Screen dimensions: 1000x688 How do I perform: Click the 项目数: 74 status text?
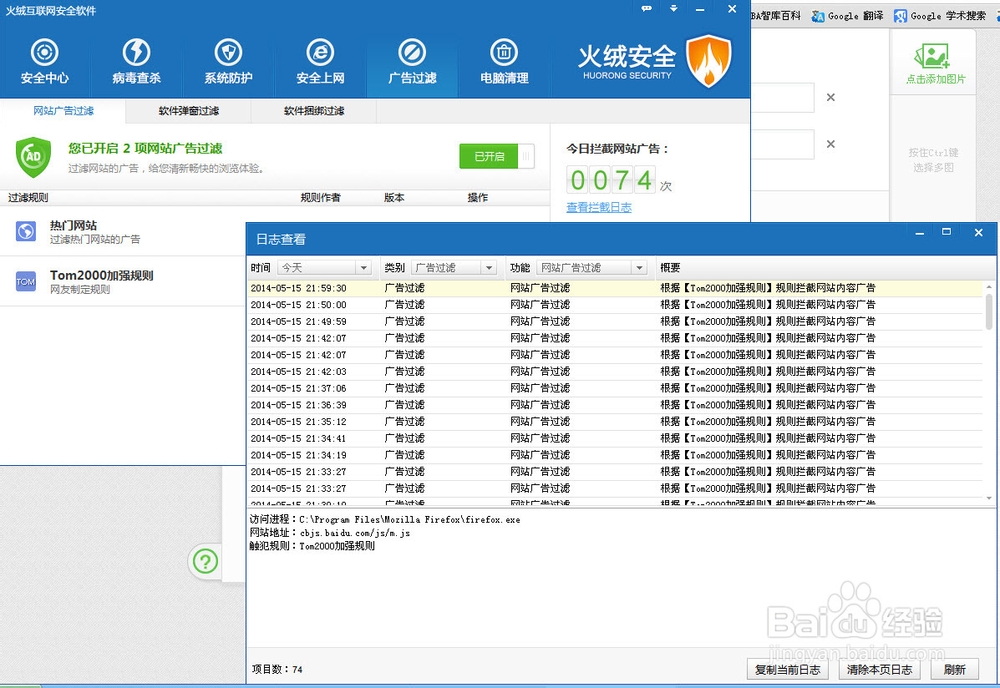[x=277, y=670]
